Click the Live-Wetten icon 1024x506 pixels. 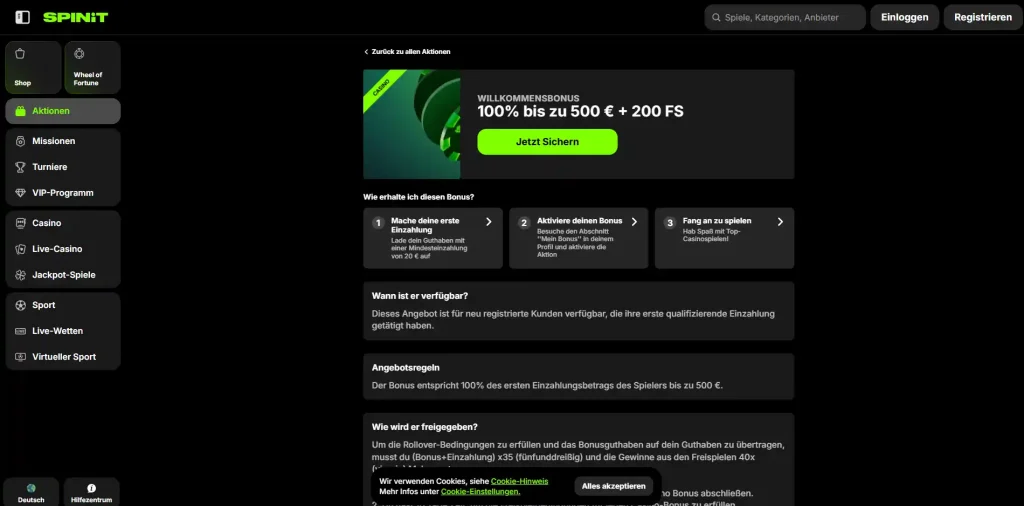(x=20, y=331)
